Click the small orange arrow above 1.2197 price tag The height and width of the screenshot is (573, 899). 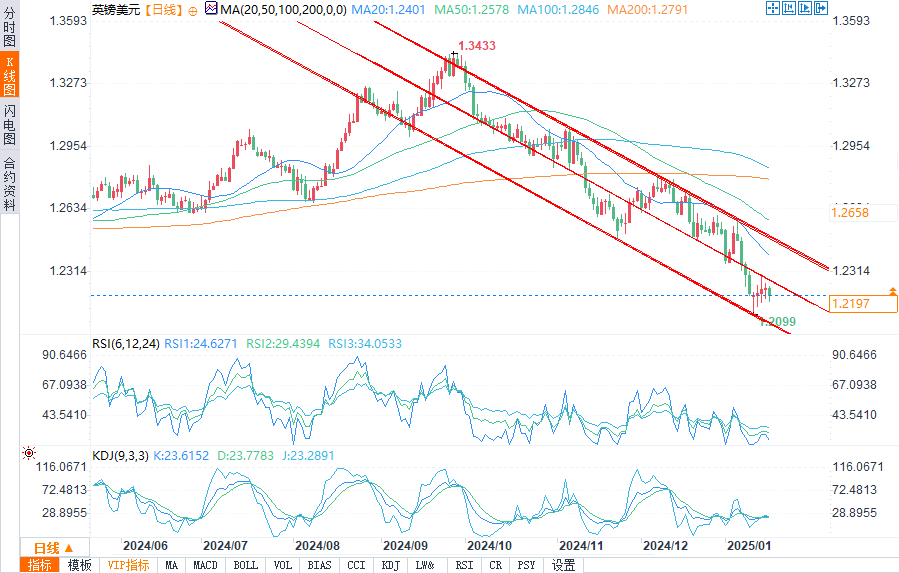tap(893, 291)
